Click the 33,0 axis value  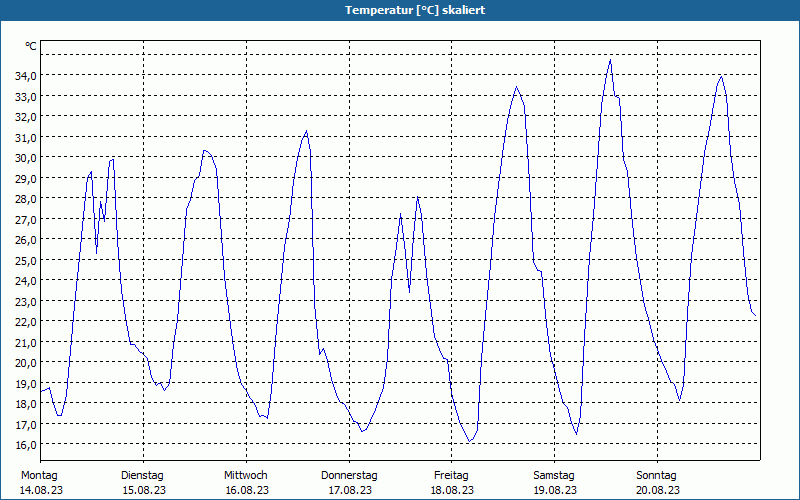pyautogui.click(x=26, y=96)
